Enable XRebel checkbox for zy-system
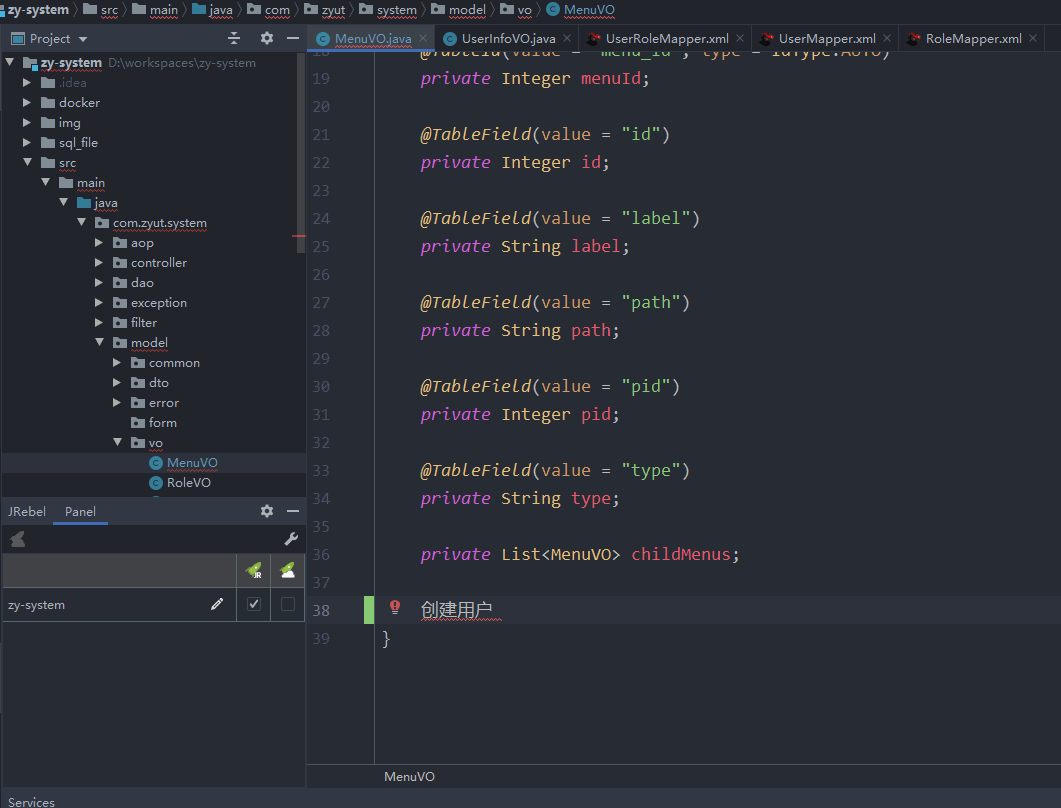The image size is (1061, 808). [287, 604]
